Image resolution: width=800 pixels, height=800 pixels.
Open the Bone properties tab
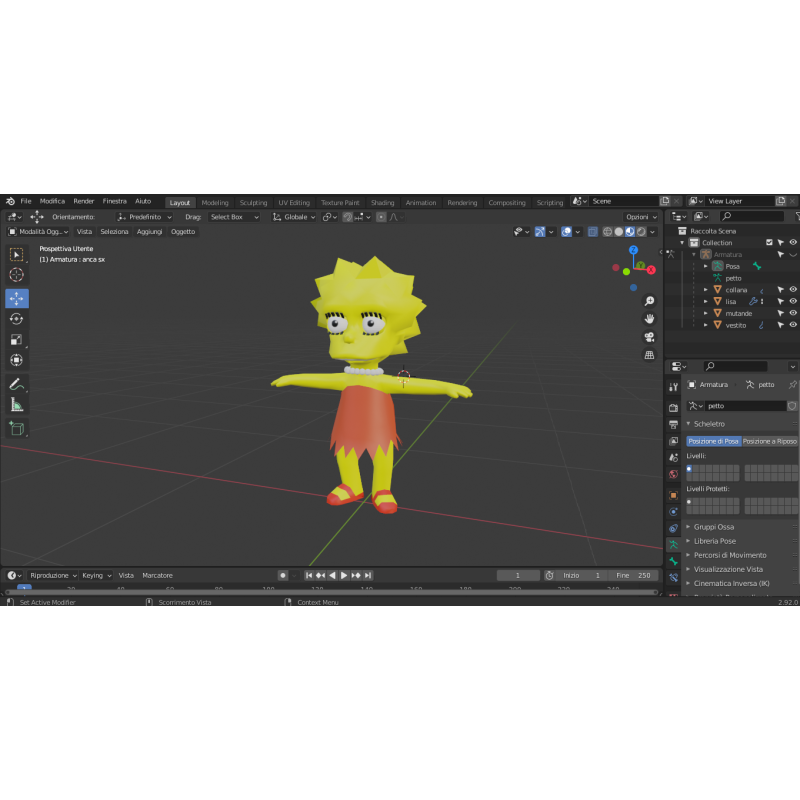pos(673,561)
